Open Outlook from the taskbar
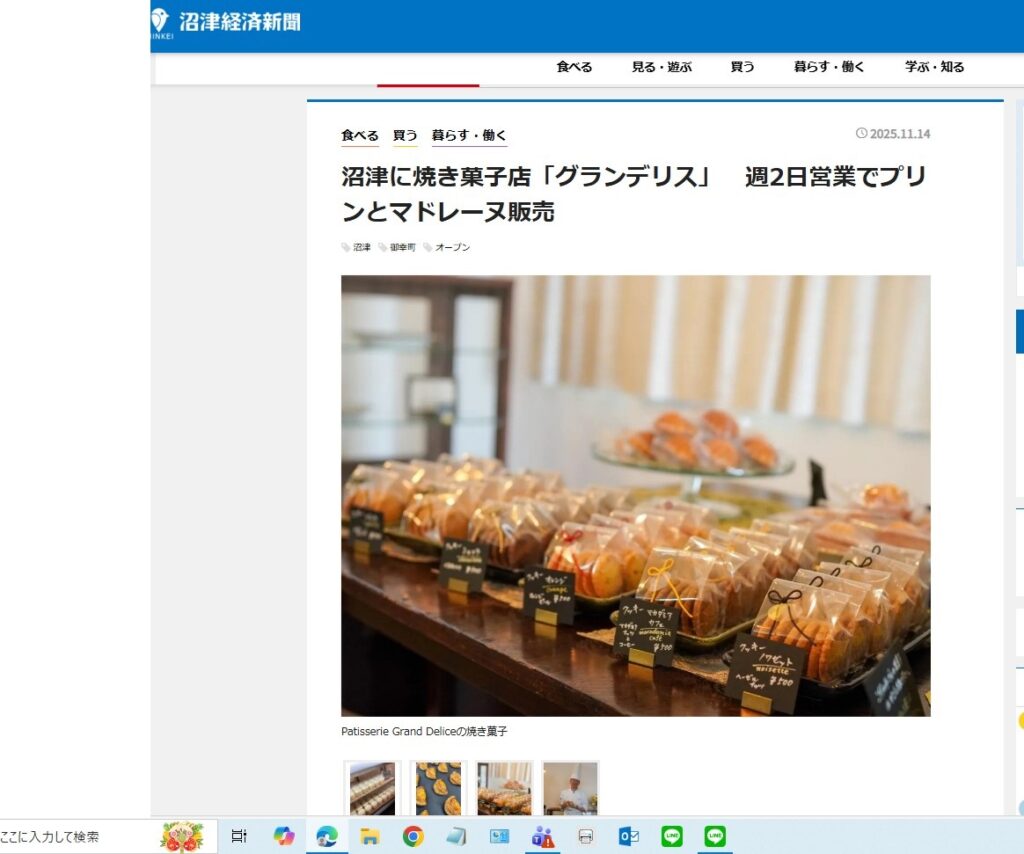The image size is (1024, 854). [629, 836]
